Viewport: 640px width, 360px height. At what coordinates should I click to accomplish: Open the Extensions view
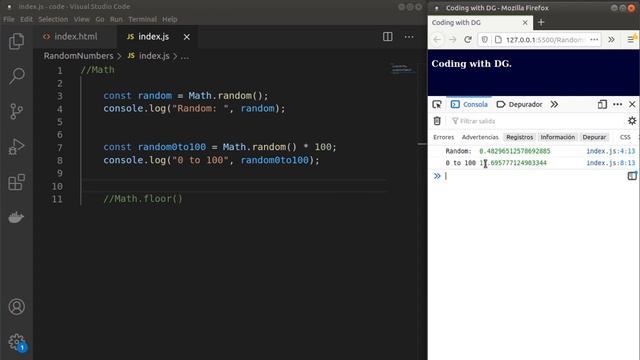pyautogui.click(x=16, y=182)
